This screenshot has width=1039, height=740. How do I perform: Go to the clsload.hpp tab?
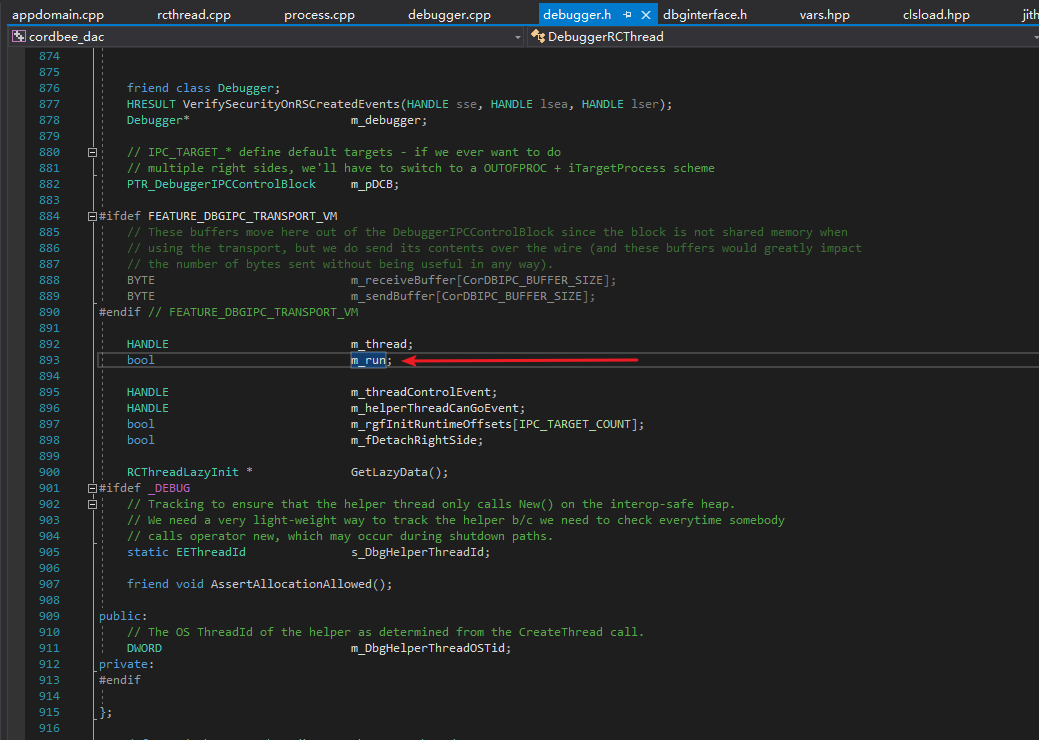[x=936, y=15]
